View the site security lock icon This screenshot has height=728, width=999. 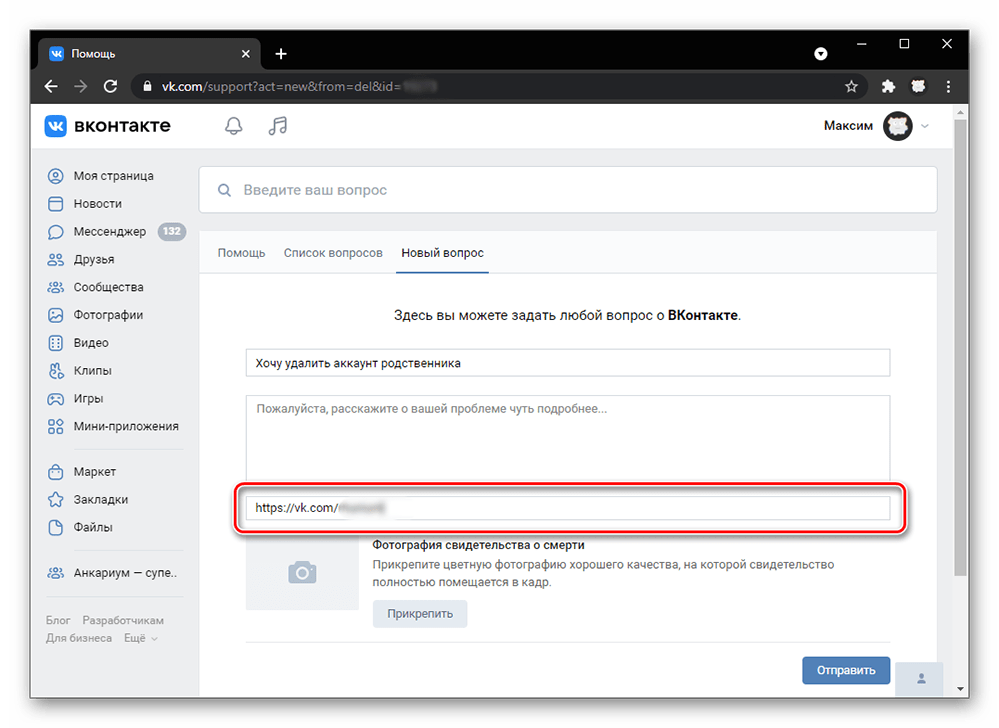(147, 87)
